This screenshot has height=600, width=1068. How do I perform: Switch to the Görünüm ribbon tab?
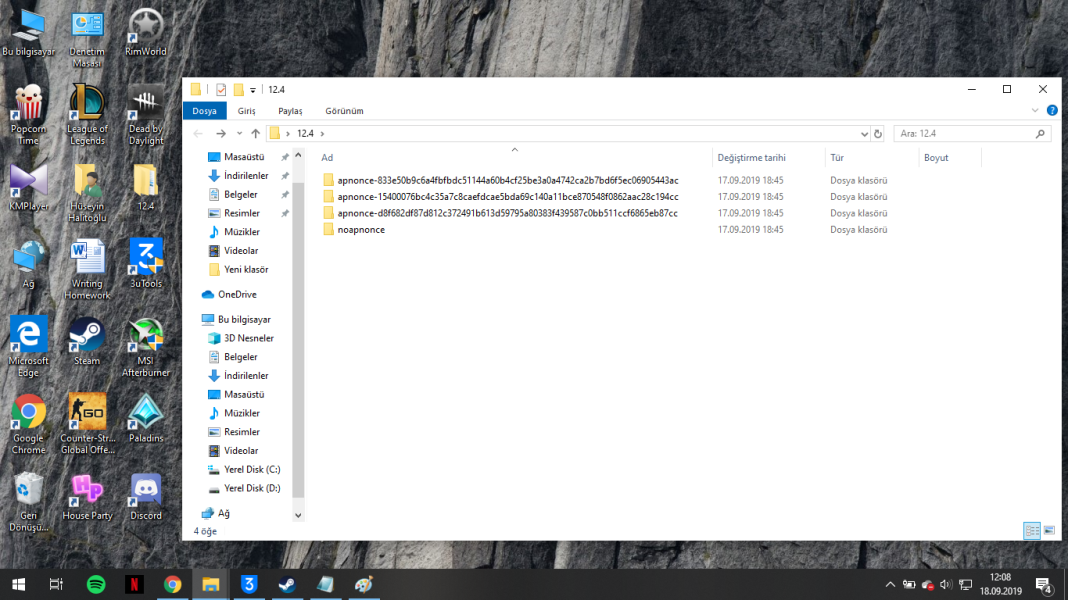(344, 111)
